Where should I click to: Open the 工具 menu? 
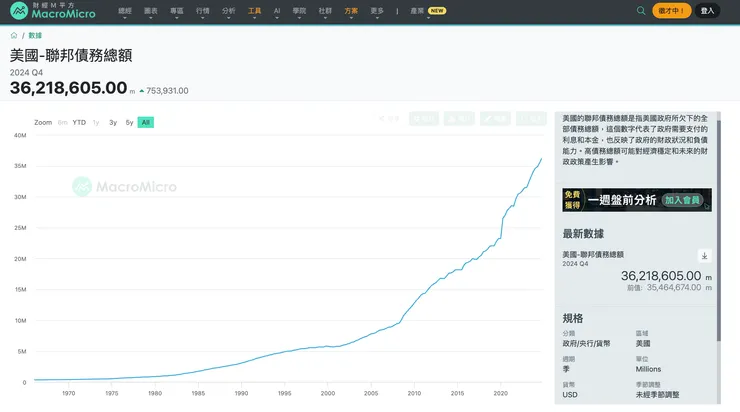[255, 11]
